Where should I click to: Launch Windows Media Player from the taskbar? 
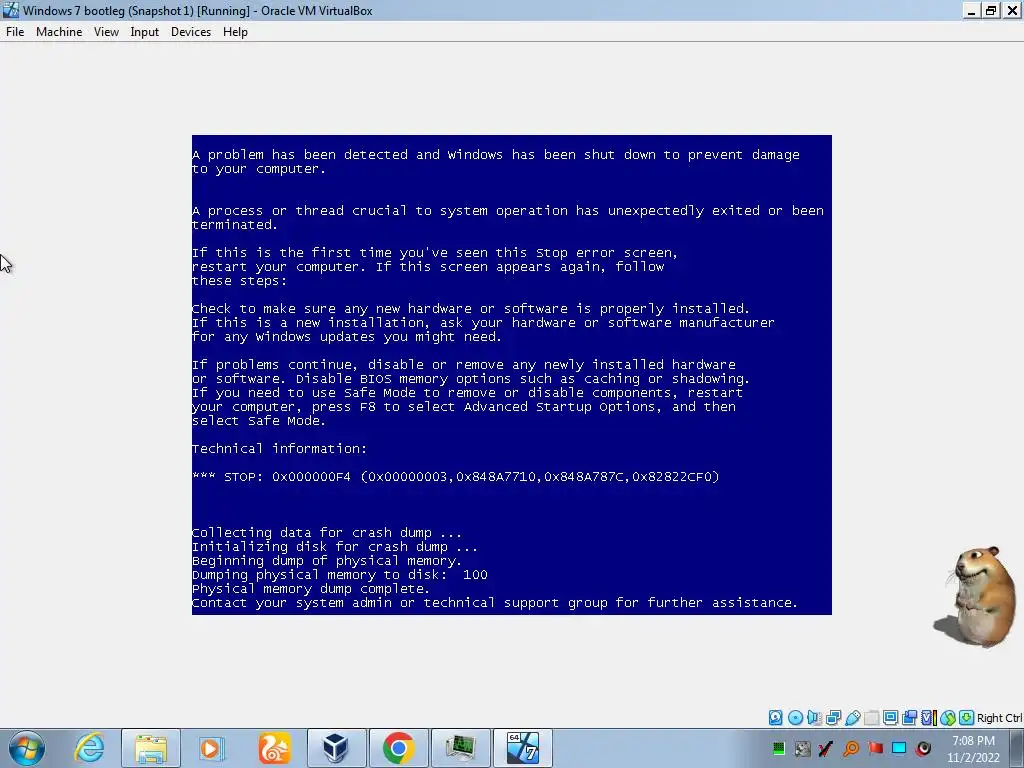click(212, 748)
